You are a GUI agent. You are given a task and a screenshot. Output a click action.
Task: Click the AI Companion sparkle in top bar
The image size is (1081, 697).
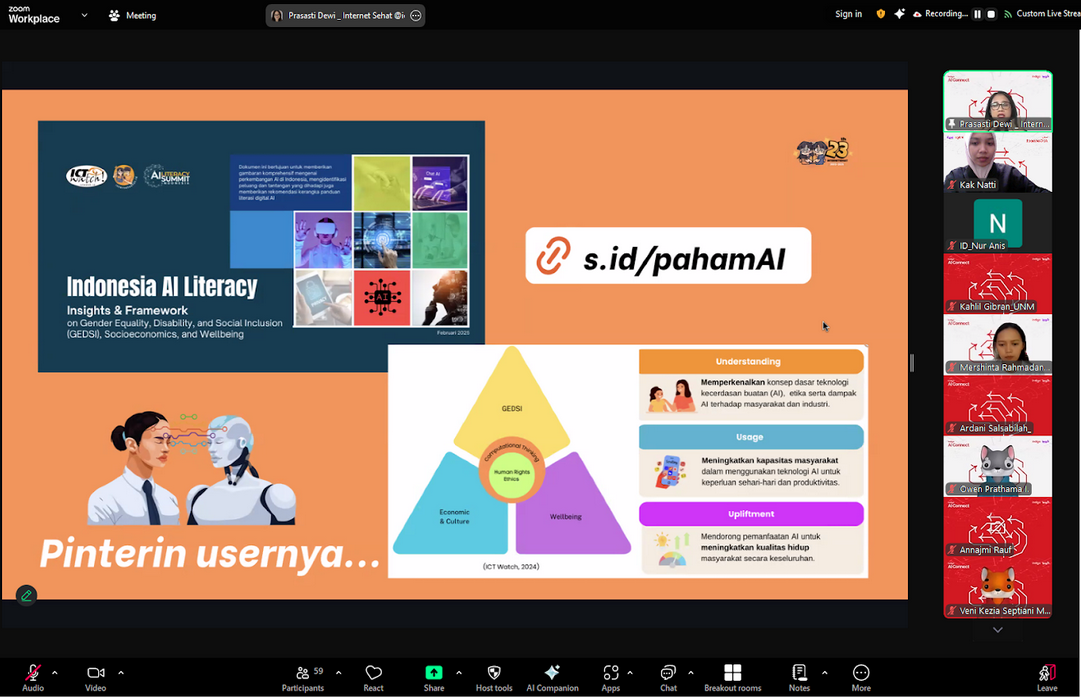[x=899, y=14]
